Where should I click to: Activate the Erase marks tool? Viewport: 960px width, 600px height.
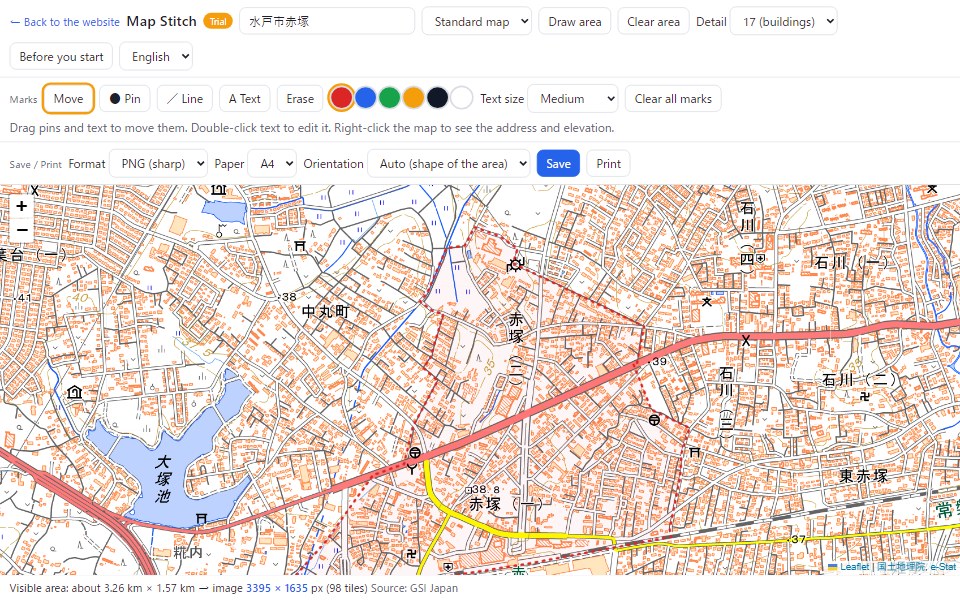300,99
